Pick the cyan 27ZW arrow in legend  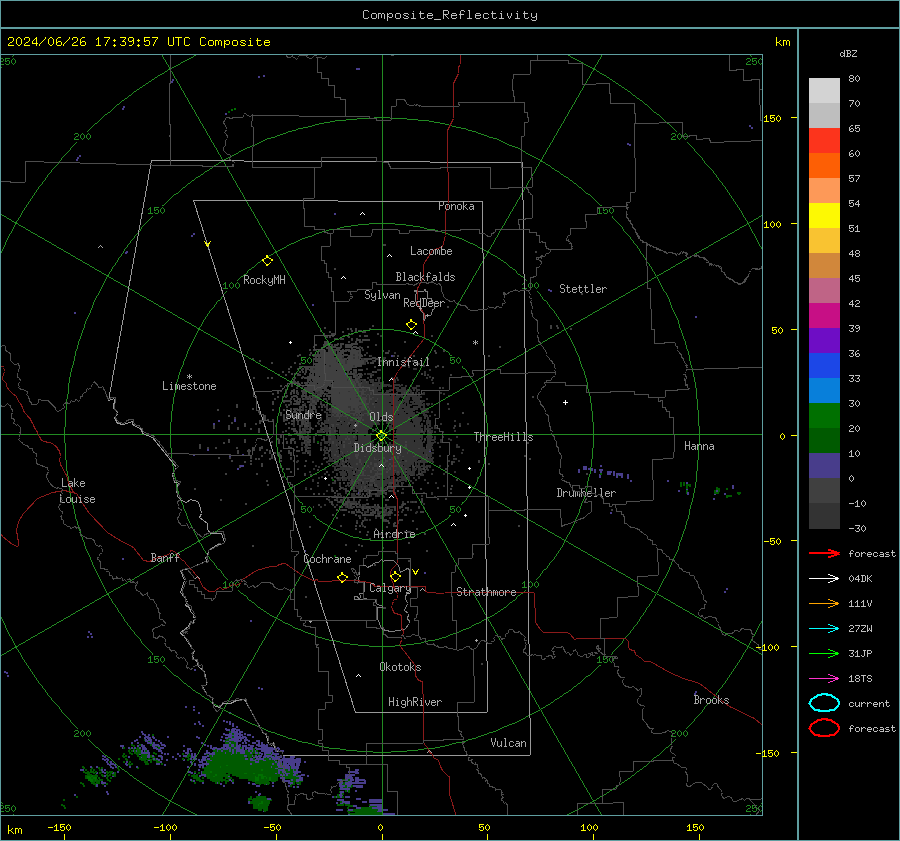coord(824,628)
